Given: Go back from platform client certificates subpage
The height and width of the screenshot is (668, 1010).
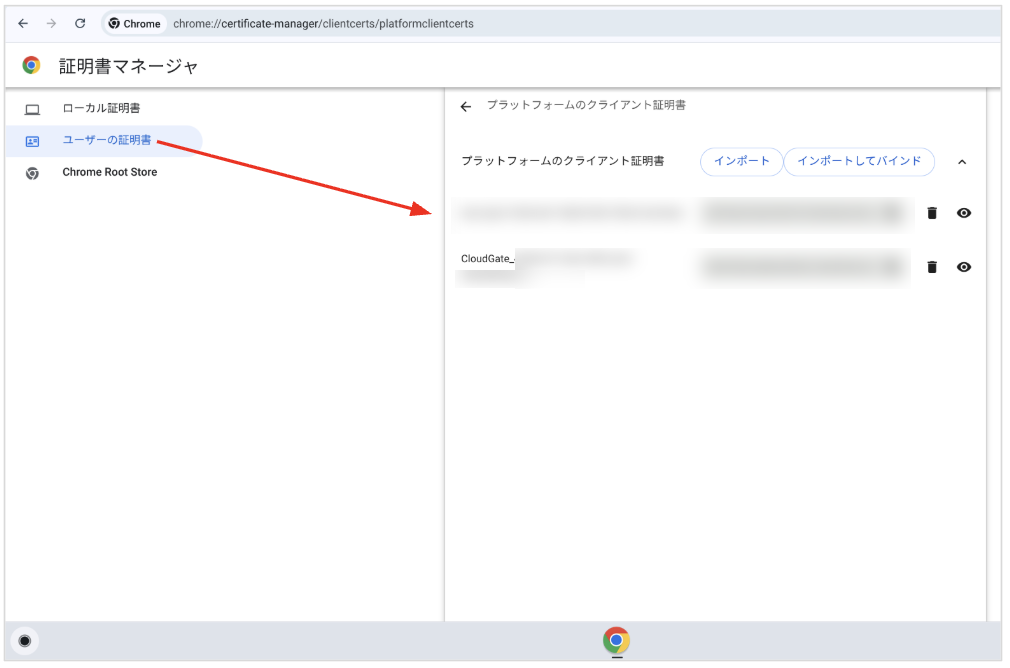Looking at the screenshot, I should (x=466, y=106).
